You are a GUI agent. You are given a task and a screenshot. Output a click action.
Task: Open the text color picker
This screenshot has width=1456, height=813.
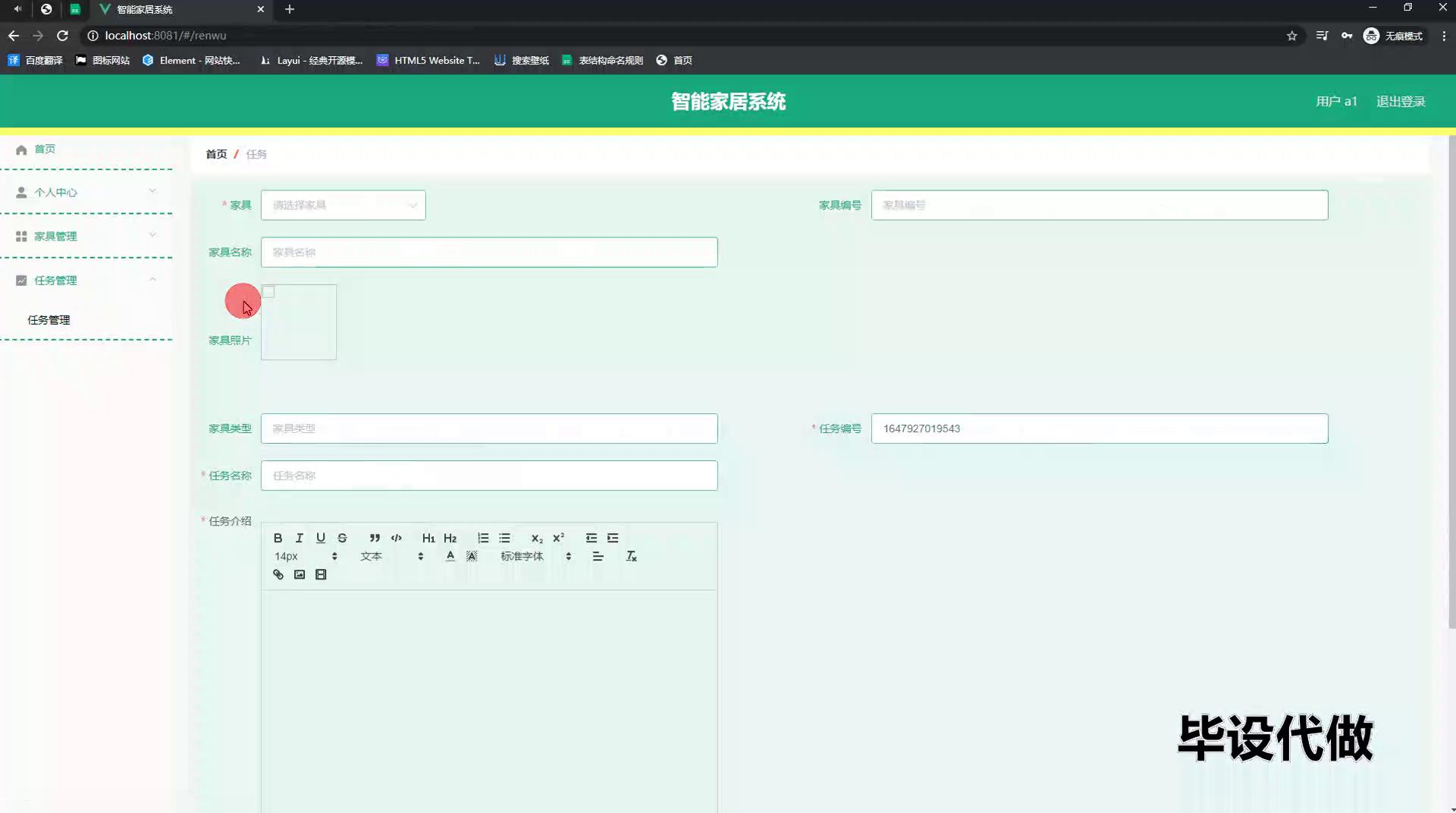(450, 557)
